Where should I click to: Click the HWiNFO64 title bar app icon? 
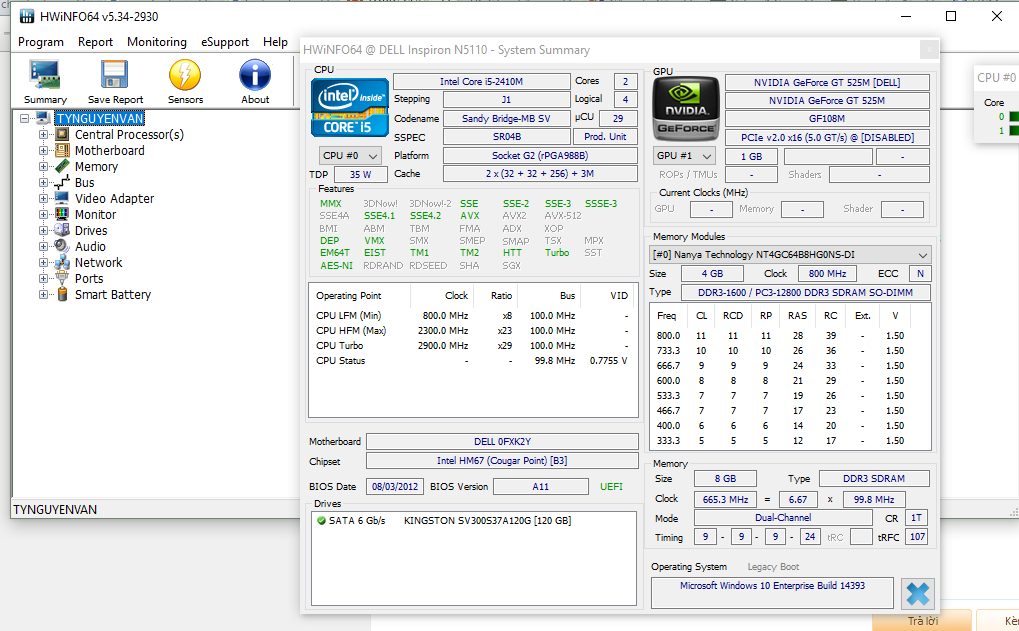click(27, 16)
